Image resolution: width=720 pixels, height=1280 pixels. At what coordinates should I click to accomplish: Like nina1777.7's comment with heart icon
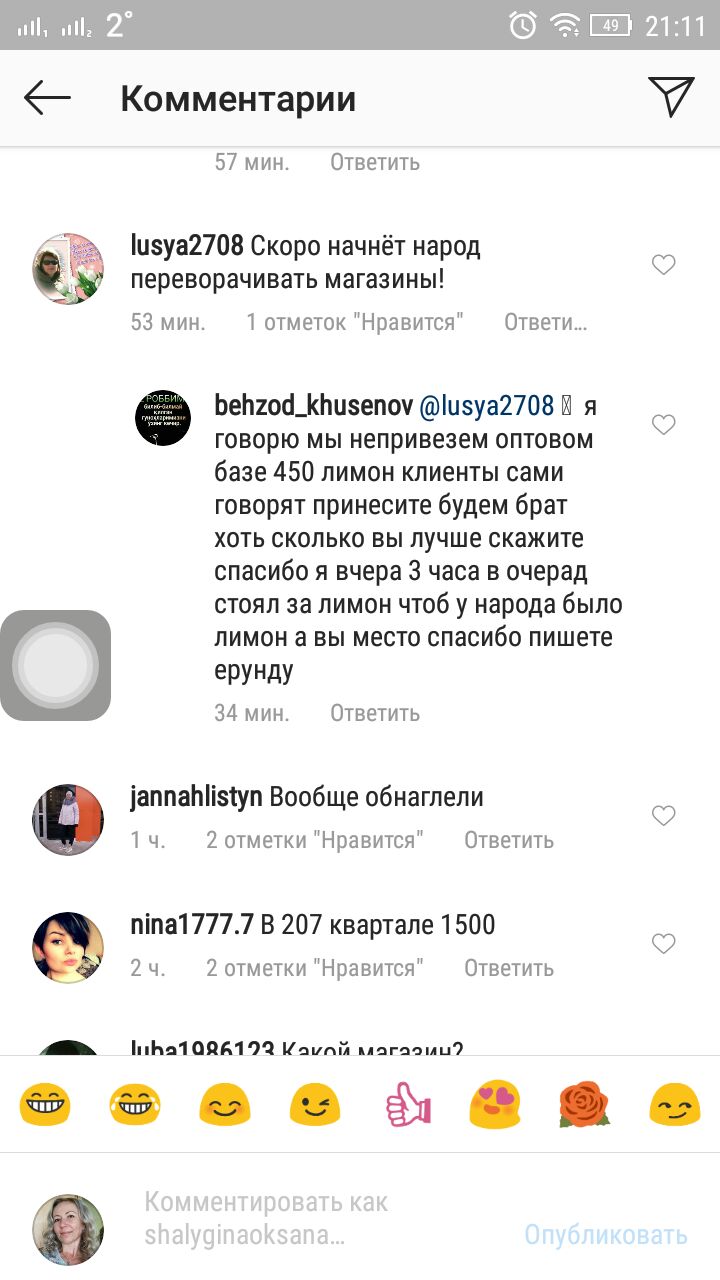coord(664,943)
